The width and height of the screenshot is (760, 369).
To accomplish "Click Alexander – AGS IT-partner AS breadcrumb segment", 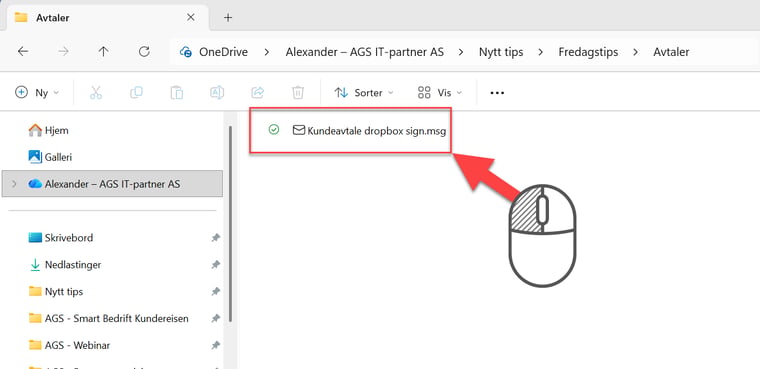I will click(364, 52).
